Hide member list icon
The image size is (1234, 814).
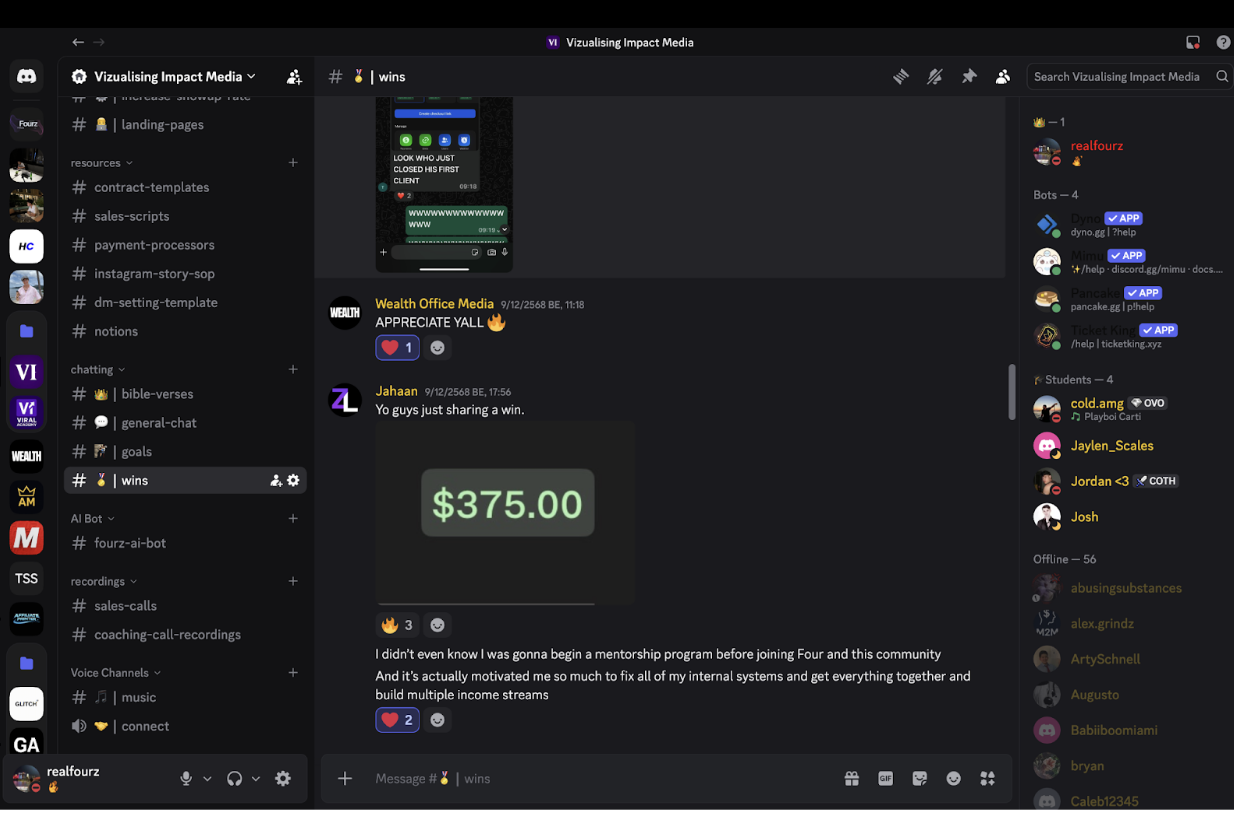1003,76
